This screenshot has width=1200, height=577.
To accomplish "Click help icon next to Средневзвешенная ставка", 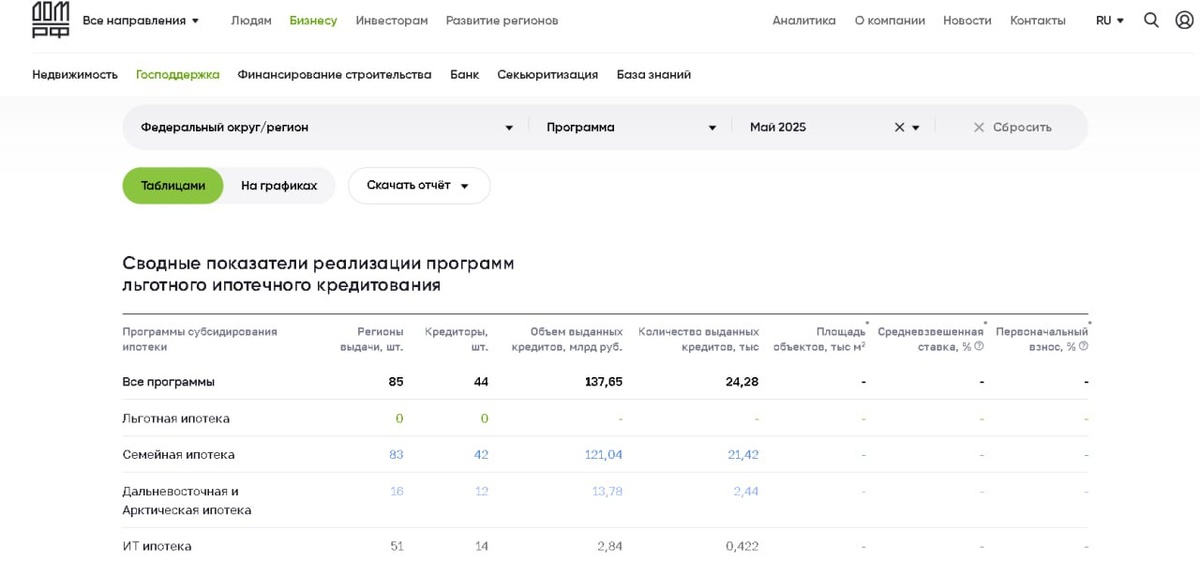I will coord(979,347).
